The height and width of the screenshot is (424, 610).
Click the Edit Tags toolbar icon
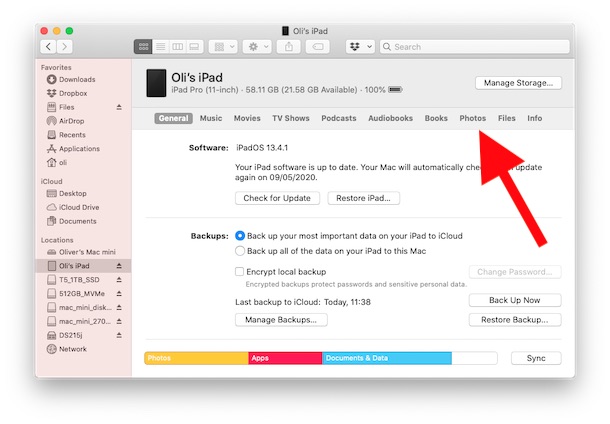tap(318, 47)
